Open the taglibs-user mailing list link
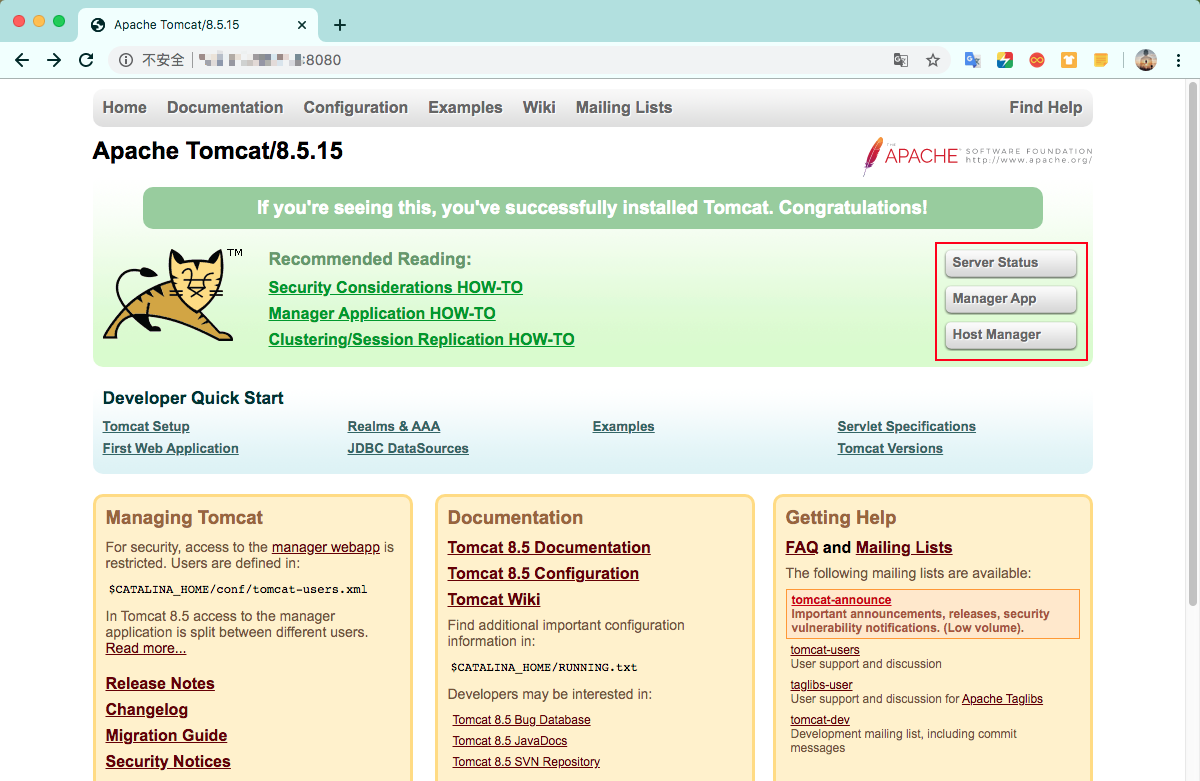The width and height of the screenshot is (1200, 781). [x=822, y=685]
